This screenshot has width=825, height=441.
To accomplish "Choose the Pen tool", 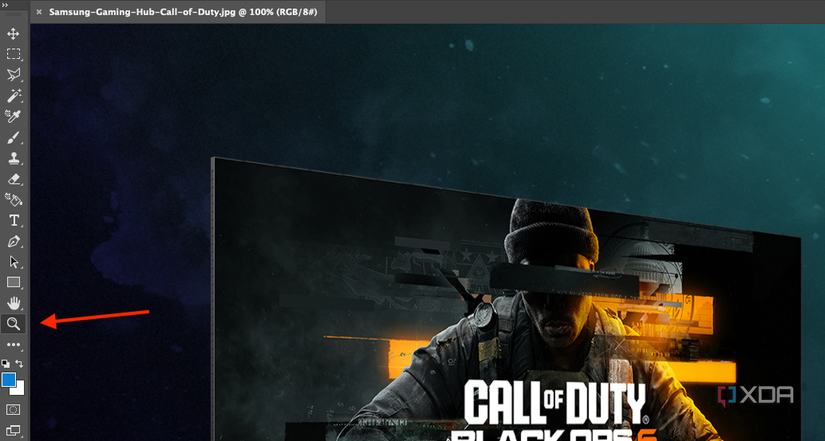I will pyautogui.click(x=13, y=241).
